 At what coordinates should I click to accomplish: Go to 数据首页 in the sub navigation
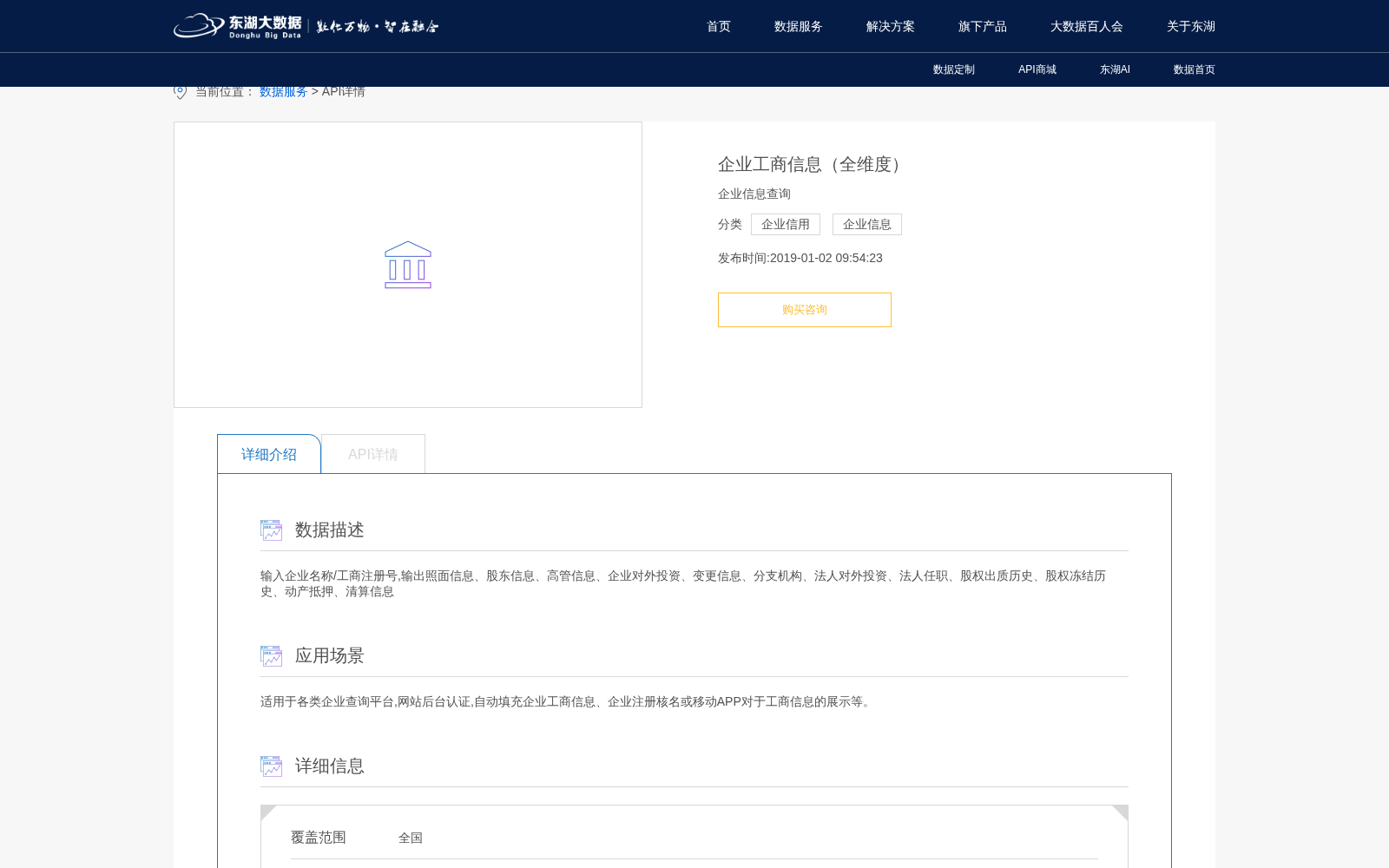click(1195, 69)
